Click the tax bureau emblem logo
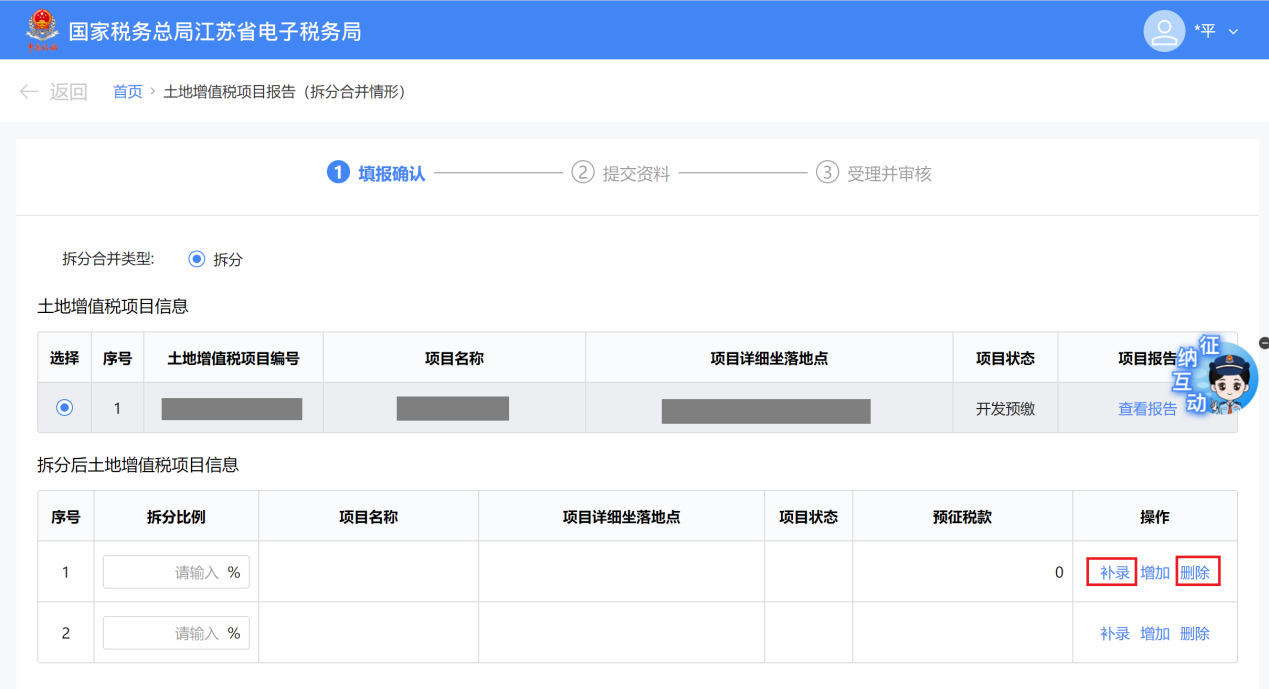This screenshot has height=689, width=1269. coord(42,31)
